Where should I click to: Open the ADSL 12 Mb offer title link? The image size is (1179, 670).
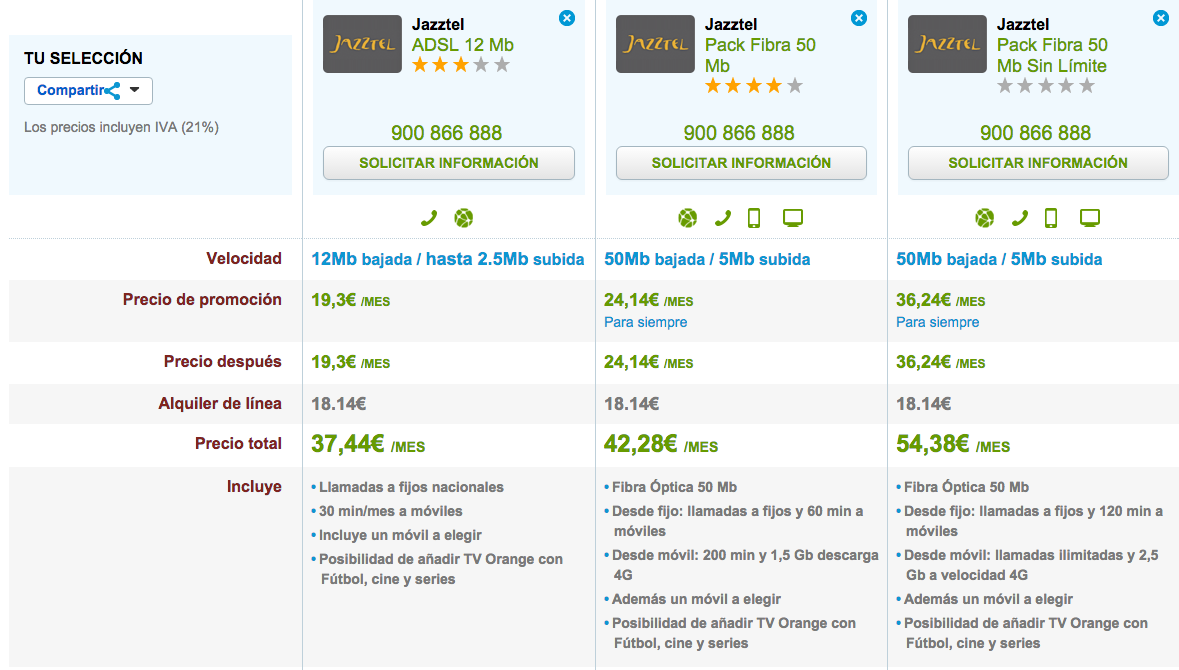pyautogui.click(x=462, y=45)
